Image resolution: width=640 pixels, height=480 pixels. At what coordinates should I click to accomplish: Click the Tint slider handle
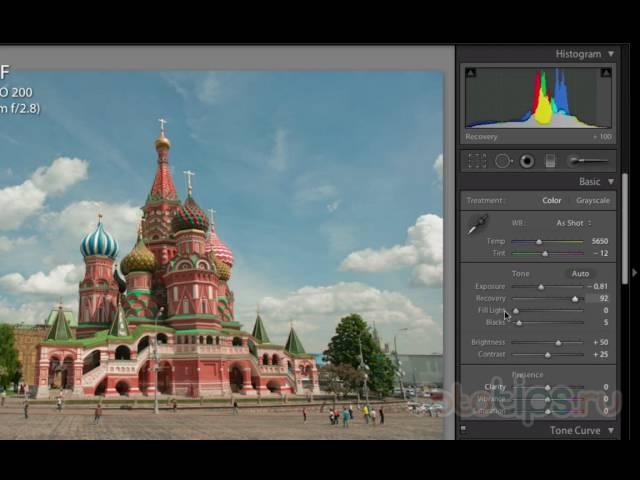click(545, 253)
